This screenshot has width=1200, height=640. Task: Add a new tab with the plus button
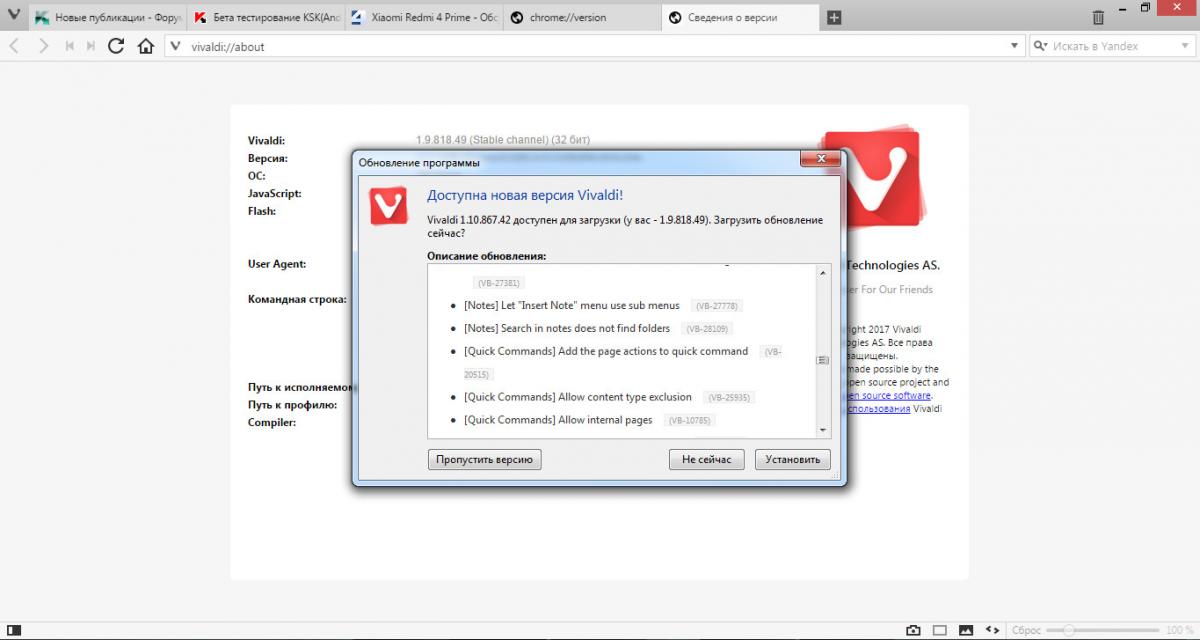coord(834,17)
